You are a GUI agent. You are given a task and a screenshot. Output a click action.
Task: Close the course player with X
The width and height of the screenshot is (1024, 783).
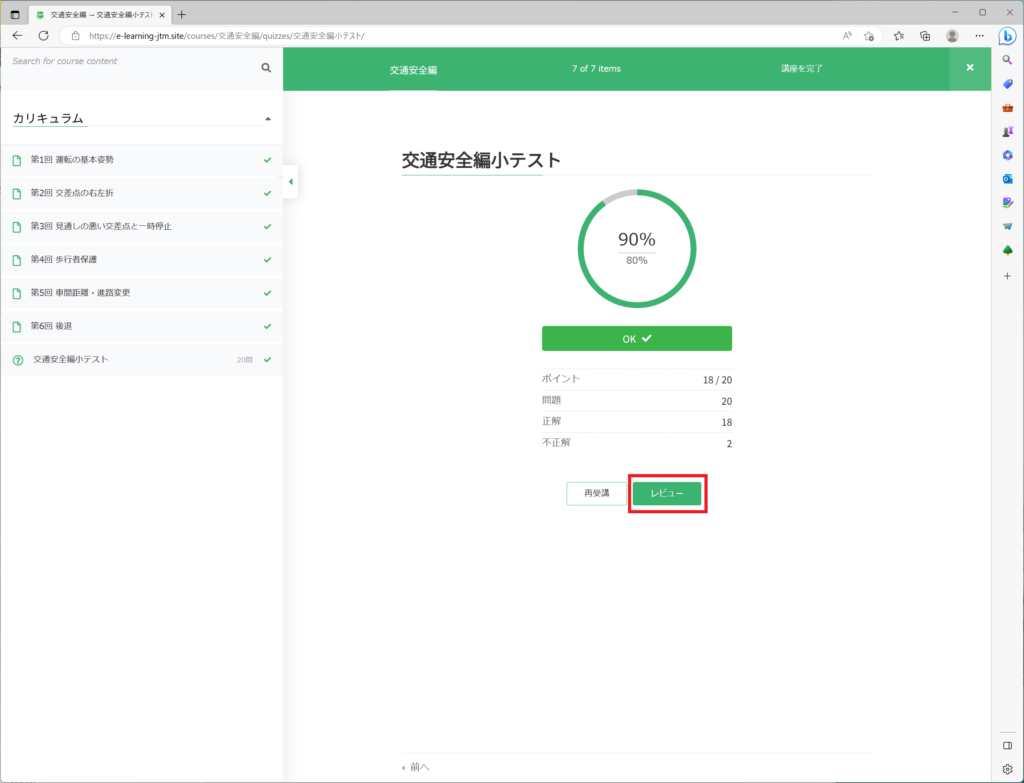pyautogui.click(x=969, y=68)
